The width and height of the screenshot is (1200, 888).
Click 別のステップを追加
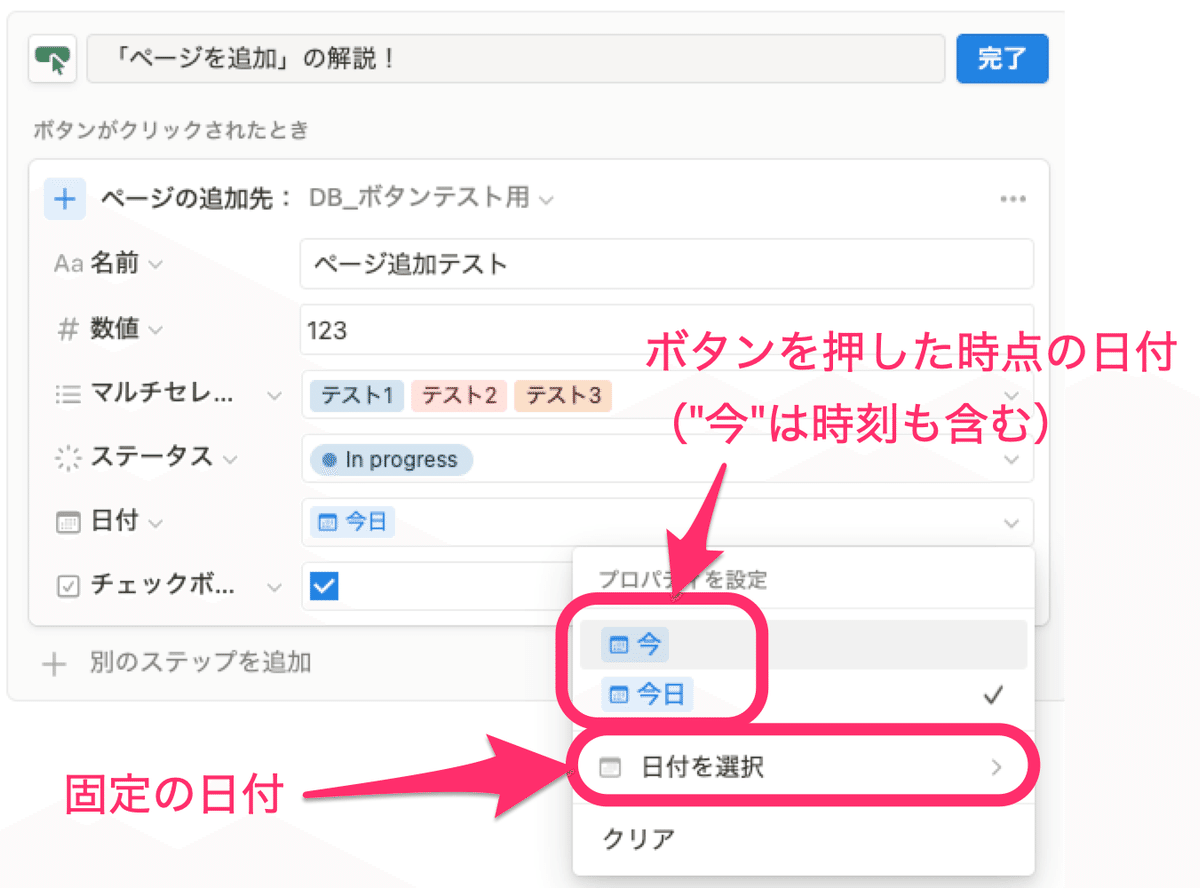click(x=178, y=662)
